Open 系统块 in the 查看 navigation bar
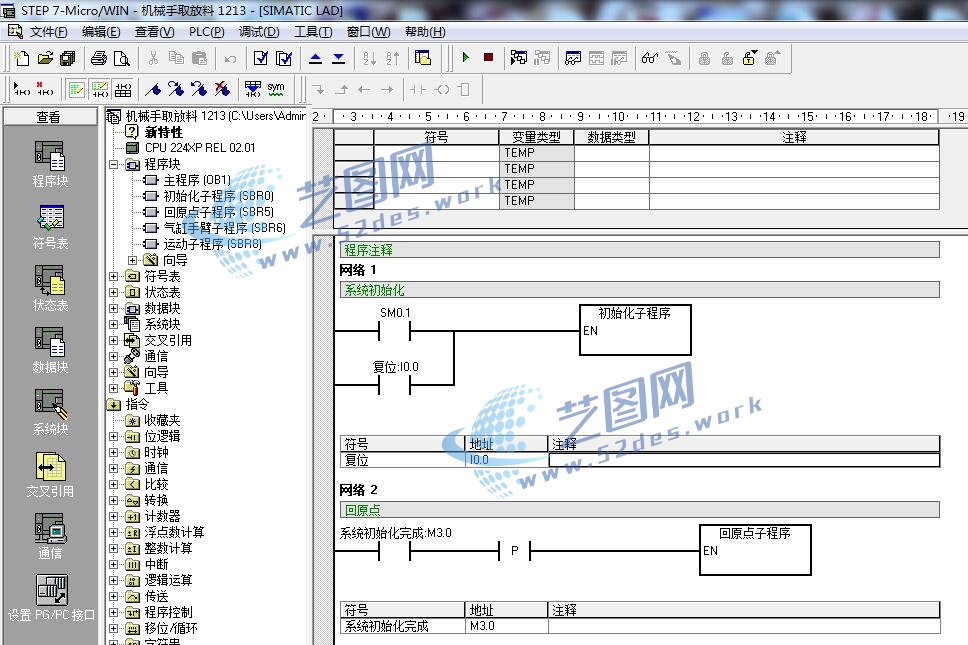 coord(50,412)
